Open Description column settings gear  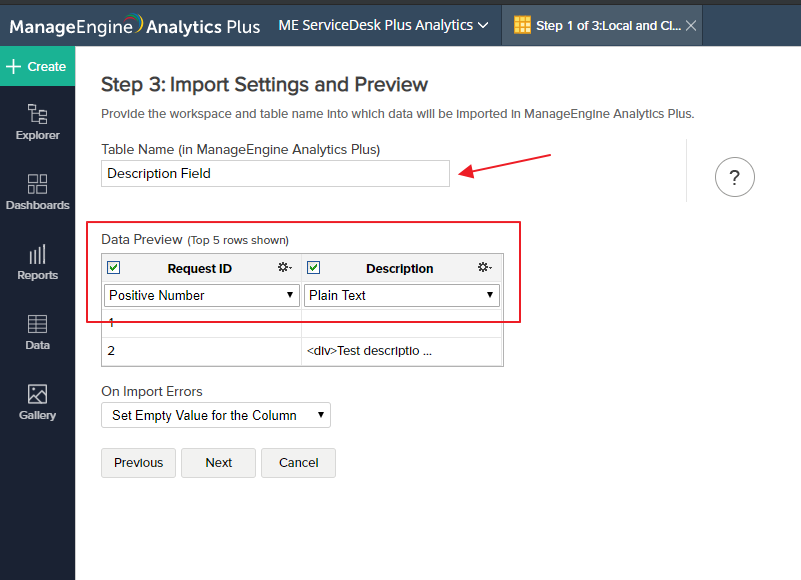484,268
